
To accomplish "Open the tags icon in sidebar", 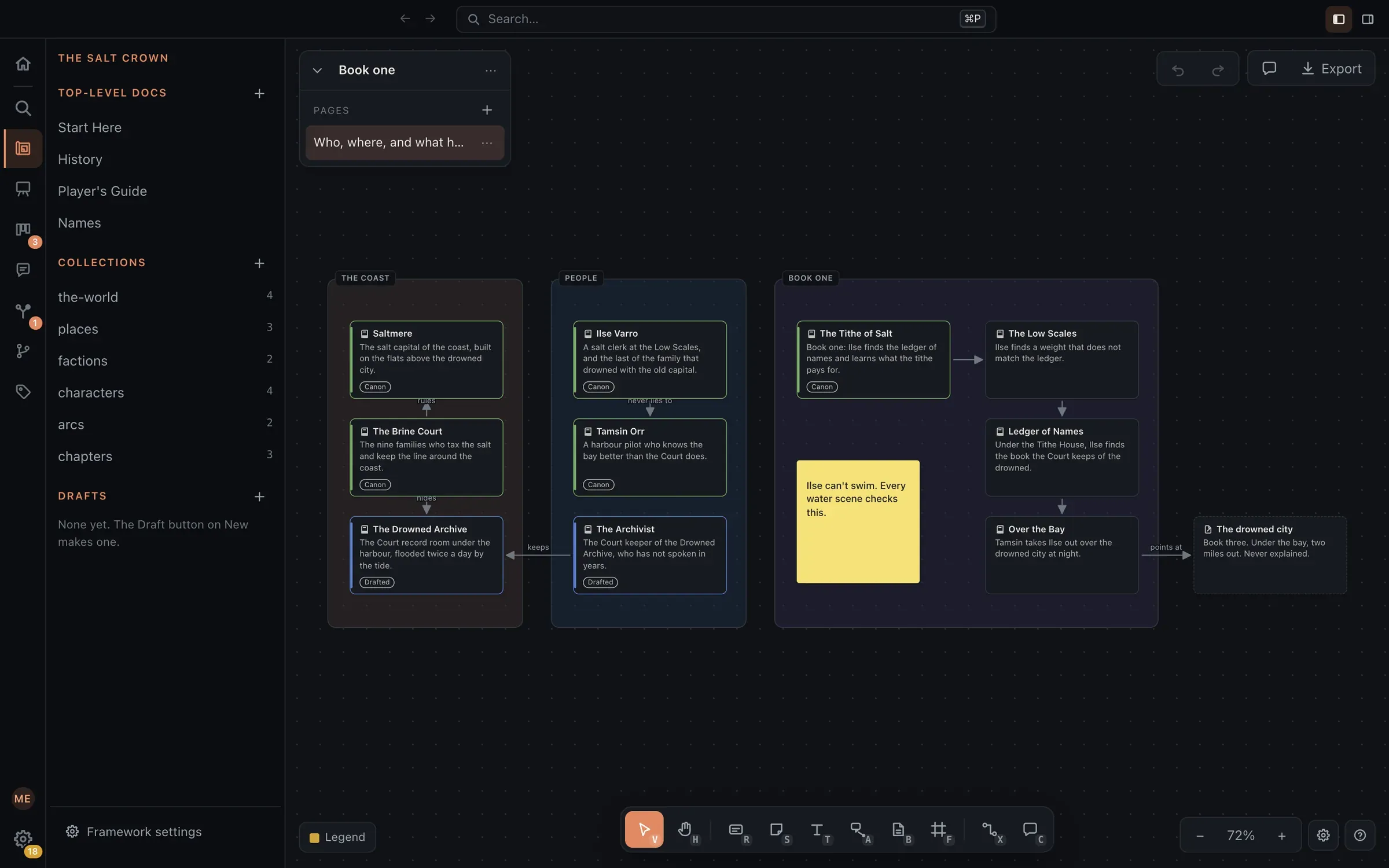I will [x=23, y=392].
